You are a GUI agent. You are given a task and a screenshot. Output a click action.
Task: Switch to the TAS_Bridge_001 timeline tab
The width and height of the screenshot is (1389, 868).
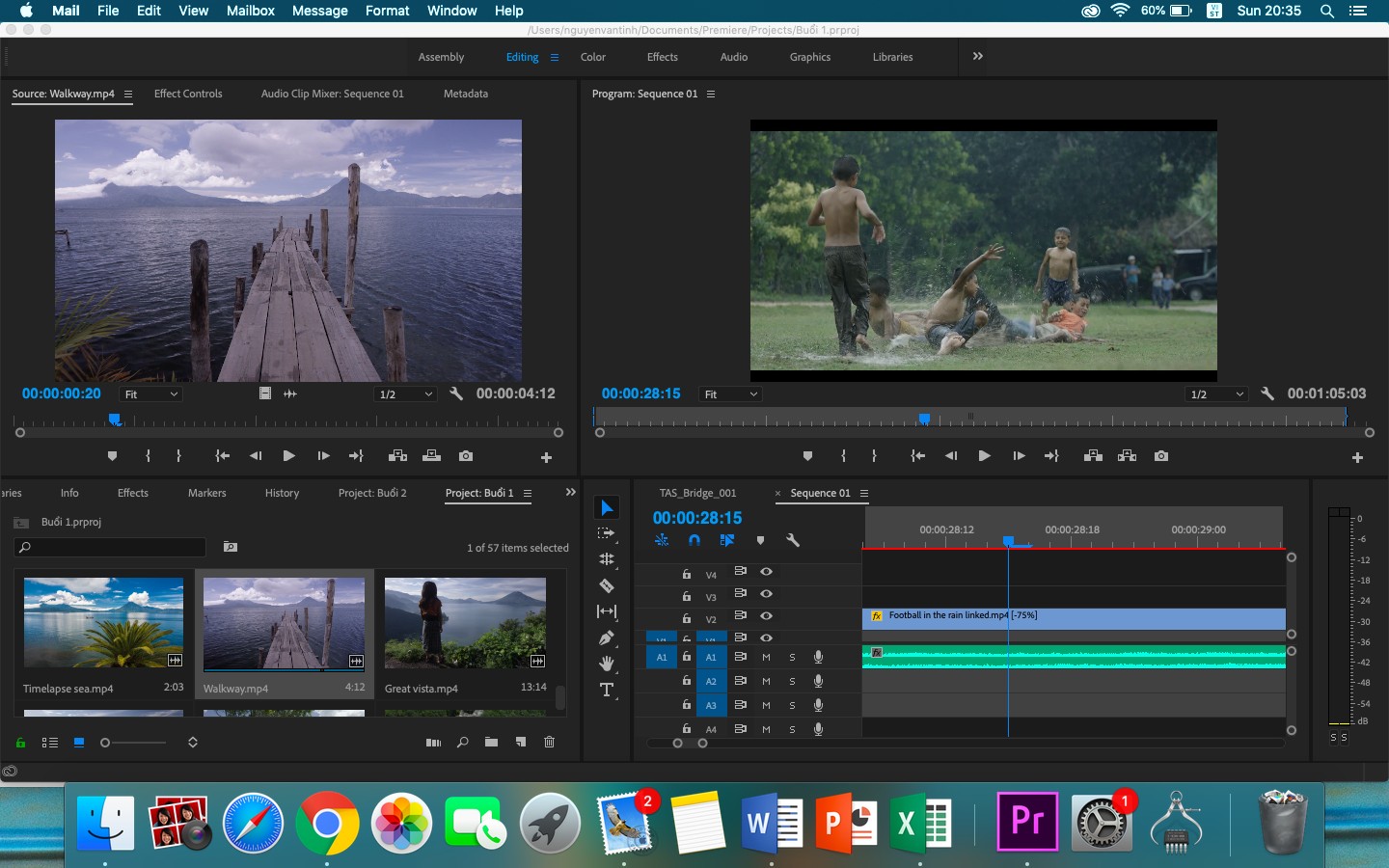point(697,493)
